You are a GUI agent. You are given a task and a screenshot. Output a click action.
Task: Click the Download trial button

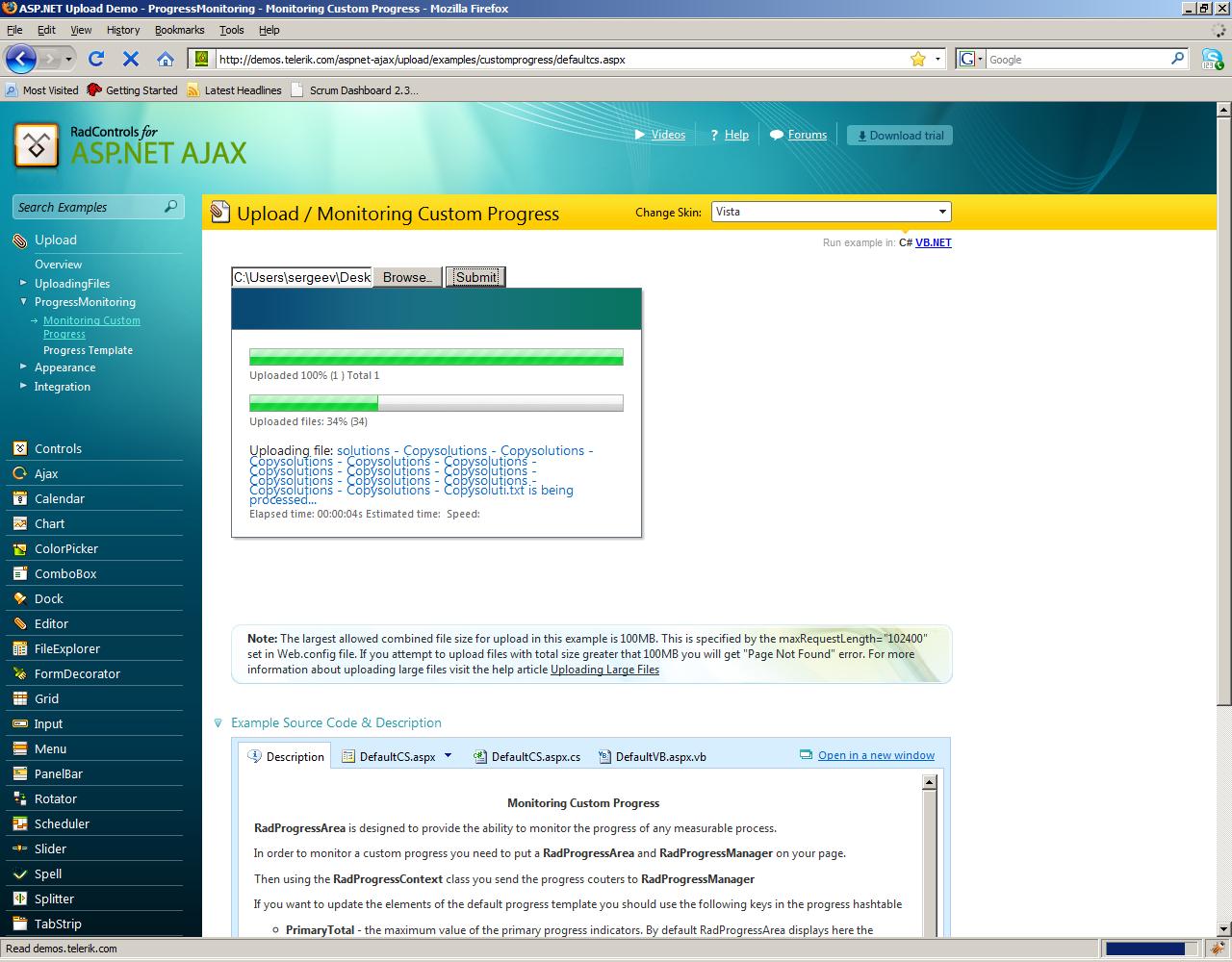pyautogui.click(x=900, y=136)
